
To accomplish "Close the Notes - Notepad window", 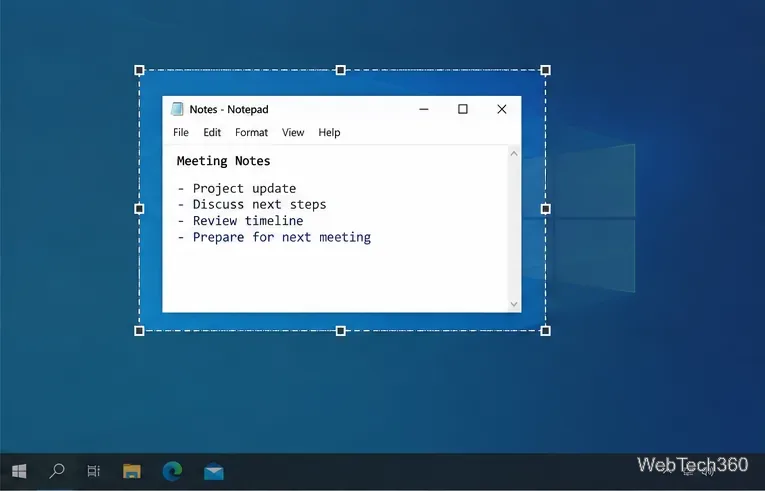I will click(x=502, y=109).
